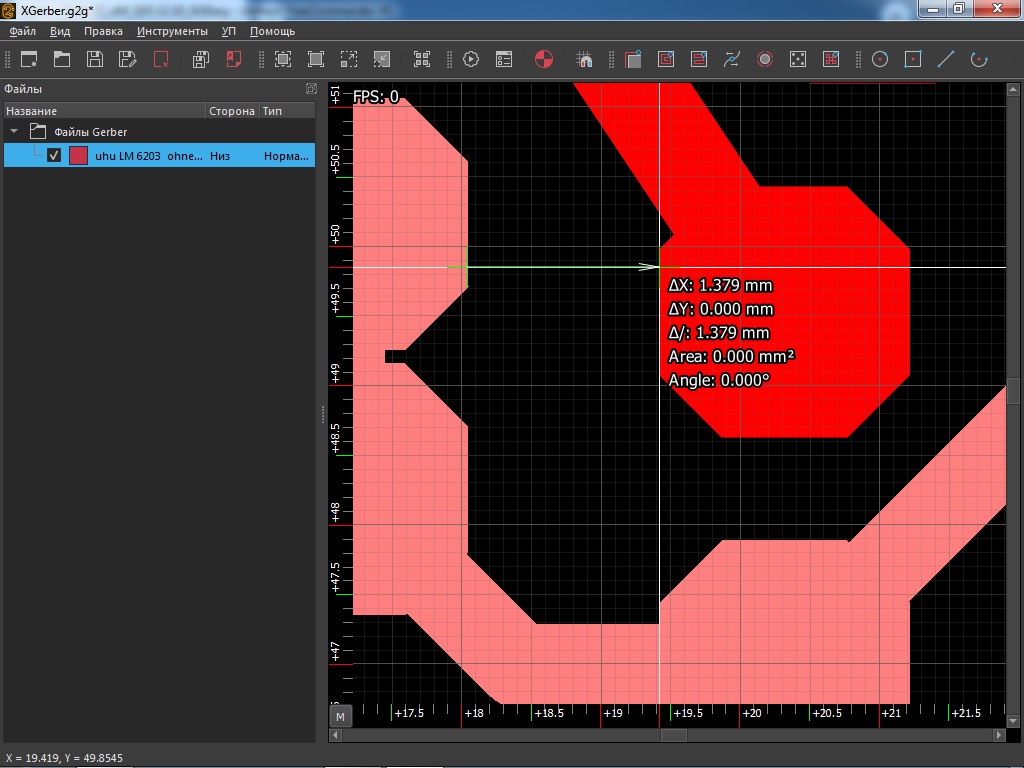
Task: Select the profile toolpath icon
Action: 633,59
